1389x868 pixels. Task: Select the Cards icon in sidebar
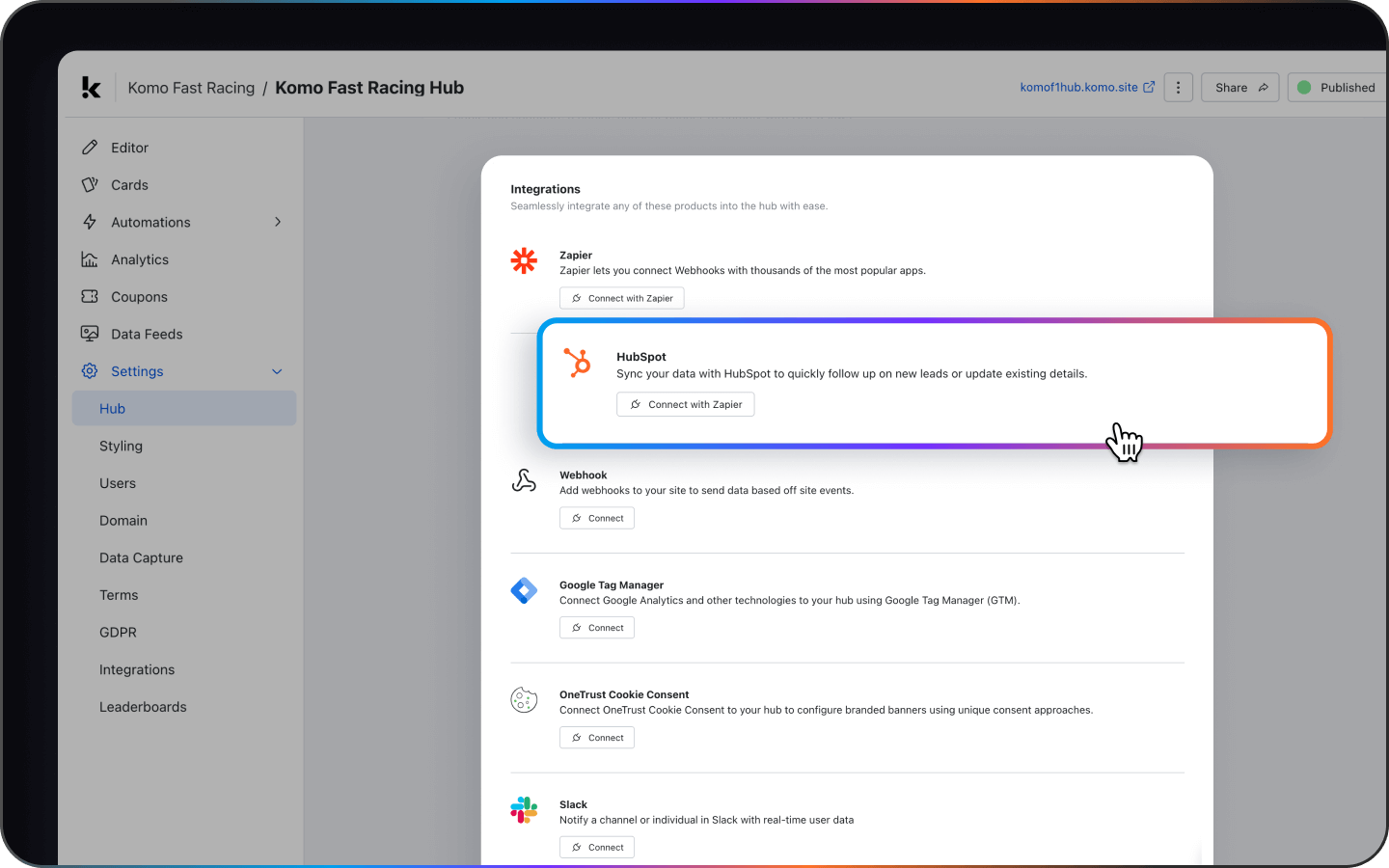90,184
